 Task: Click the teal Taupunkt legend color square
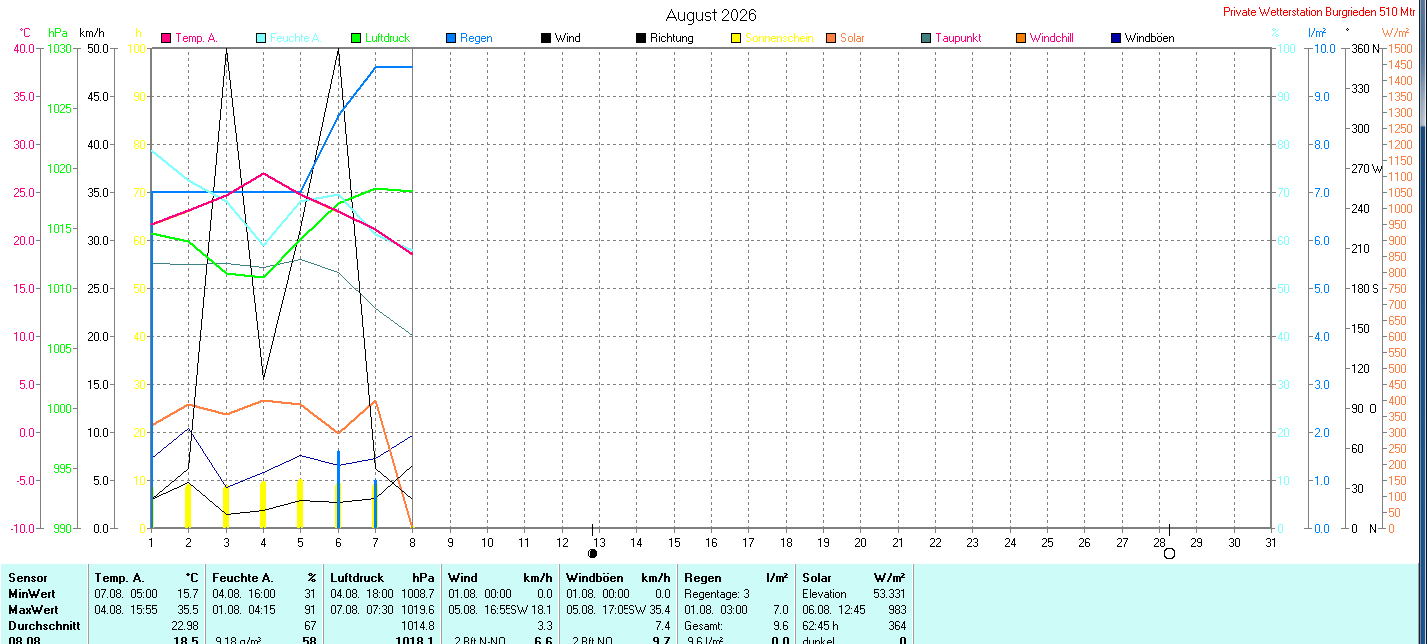(x=926, y=38)
